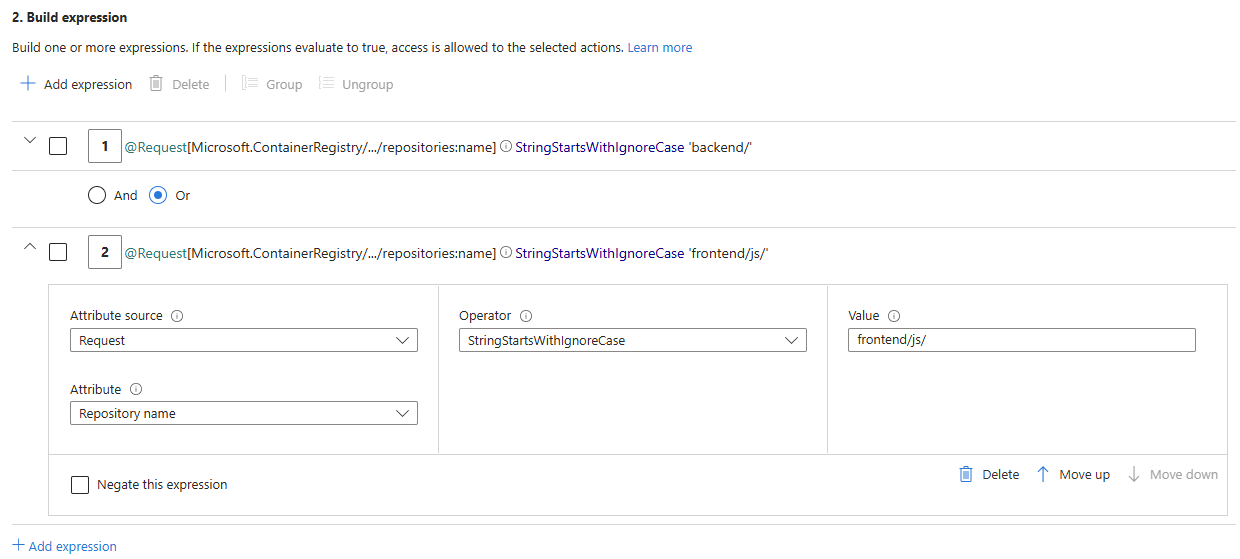The width and height of the screenshot is (1240, 559).
Task: Enable Negate this expression checkbox
Action: pos(80,485)
